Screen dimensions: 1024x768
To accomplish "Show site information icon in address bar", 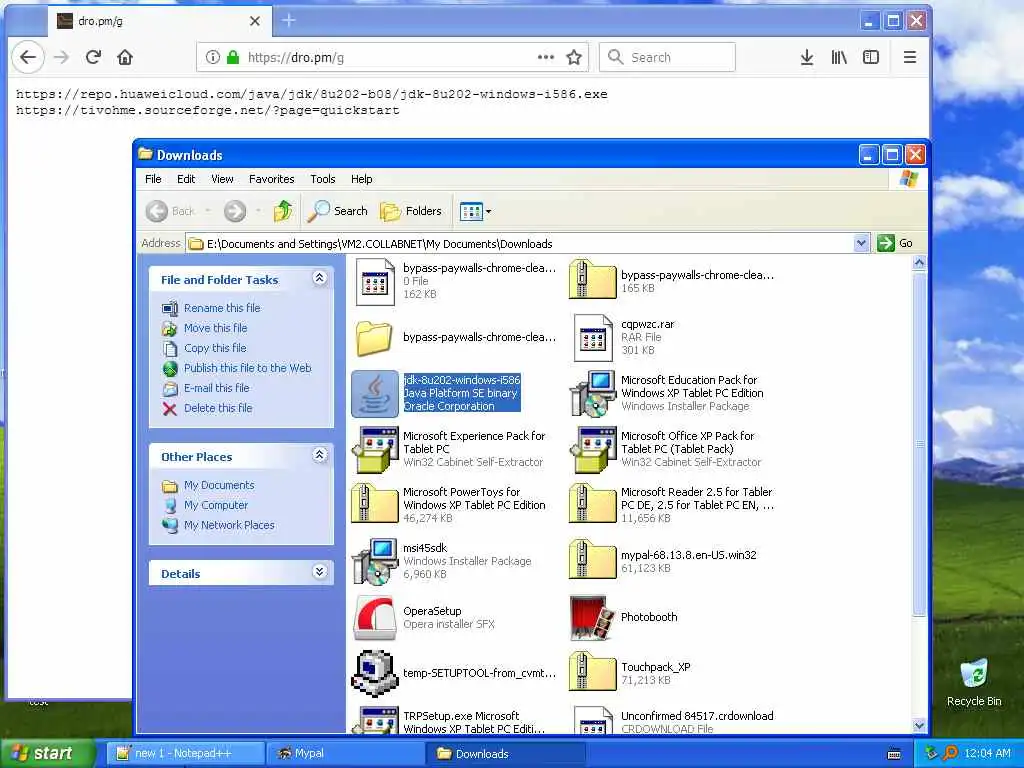I will 212,57.
